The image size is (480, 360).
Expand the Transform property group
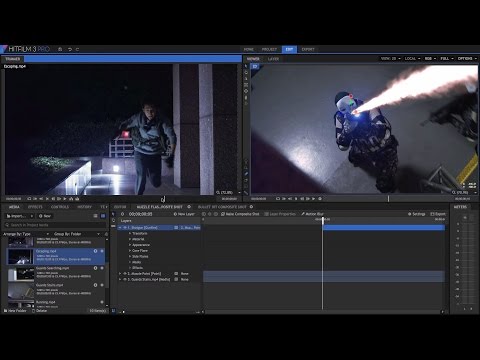tap(130, 233)
